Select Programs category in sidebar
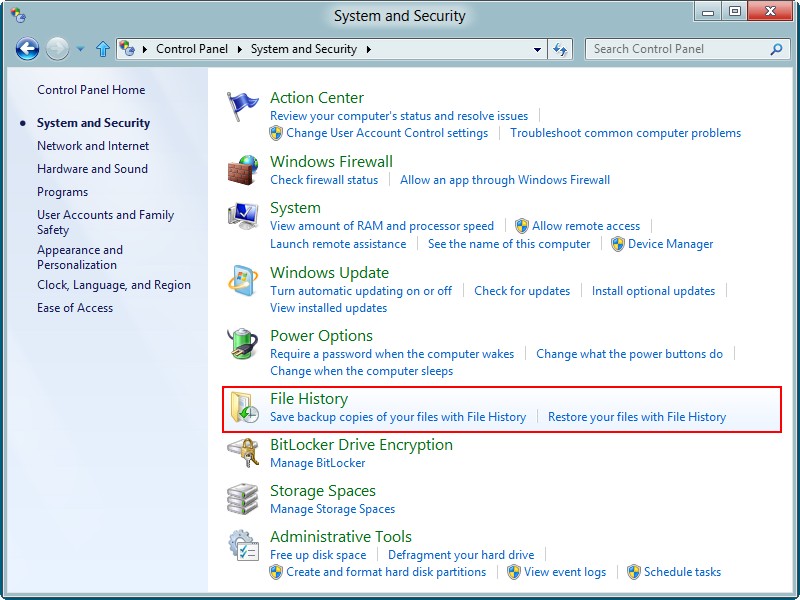The width and height of the screenshot is (800, 600). [x=62, y=192]
